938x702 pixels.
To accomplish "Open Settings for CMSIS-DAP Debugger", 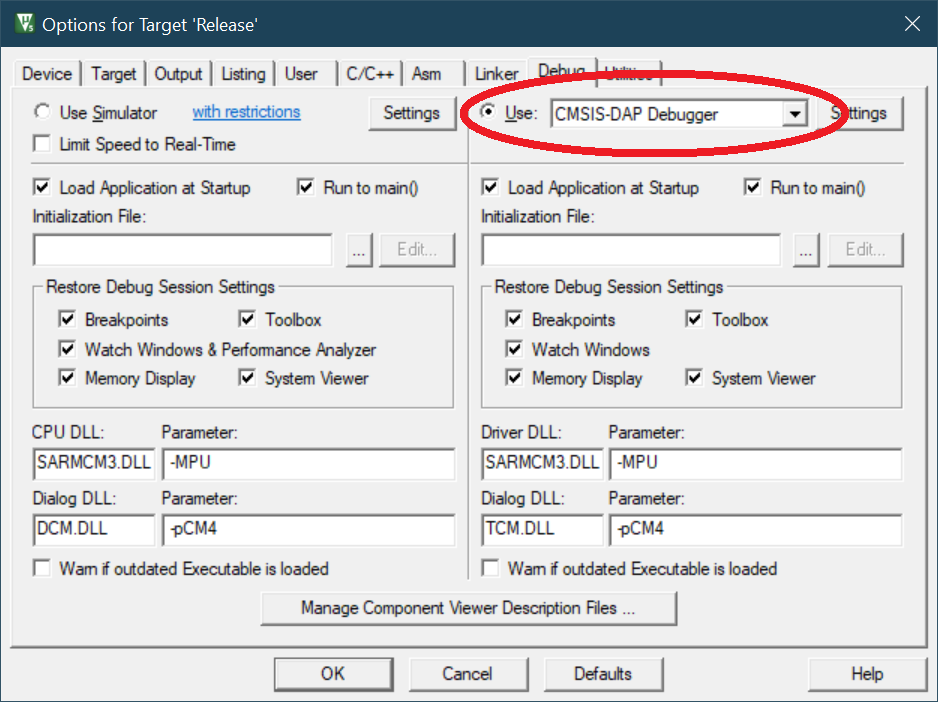I will (860, 113).
